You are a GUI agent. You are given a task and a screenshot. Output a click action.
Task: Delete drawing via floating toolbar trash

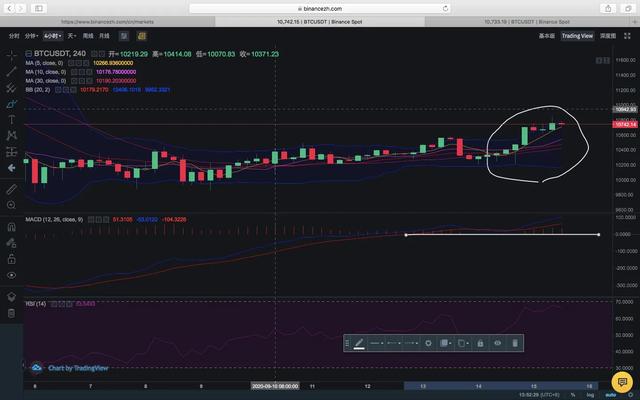tap(515, 343)
